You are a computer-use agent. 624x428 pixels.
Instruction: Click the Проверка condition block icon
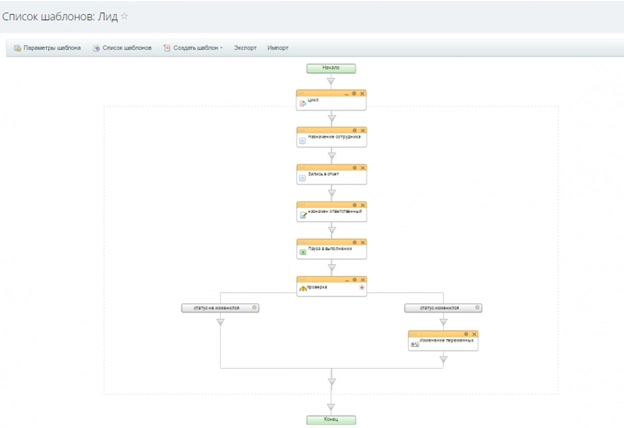[x=303, y=289]
